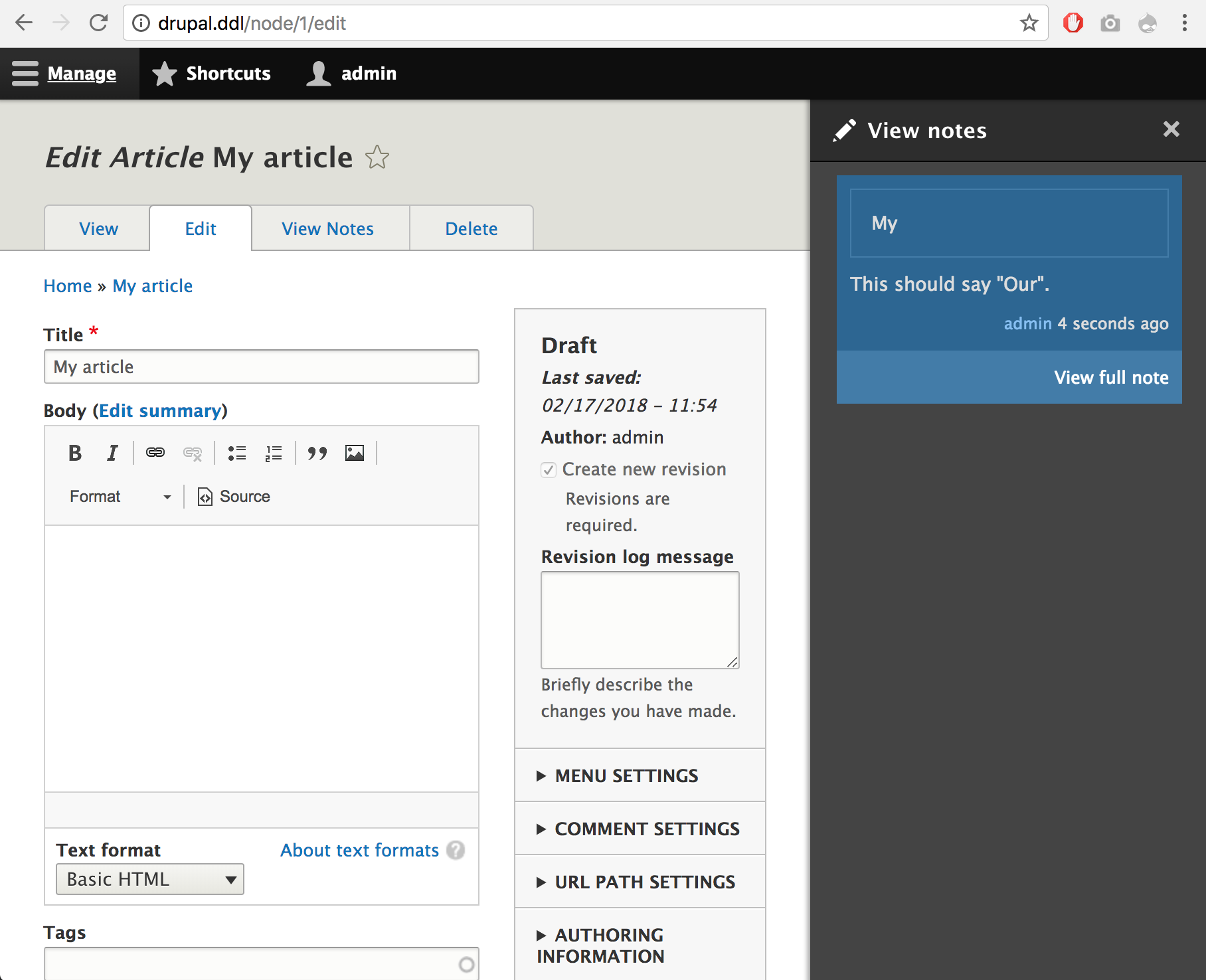The image size is (1206, 980).
Task: Apply italic formatting in the editor toolbar
Action: click(x=112, y=453)
